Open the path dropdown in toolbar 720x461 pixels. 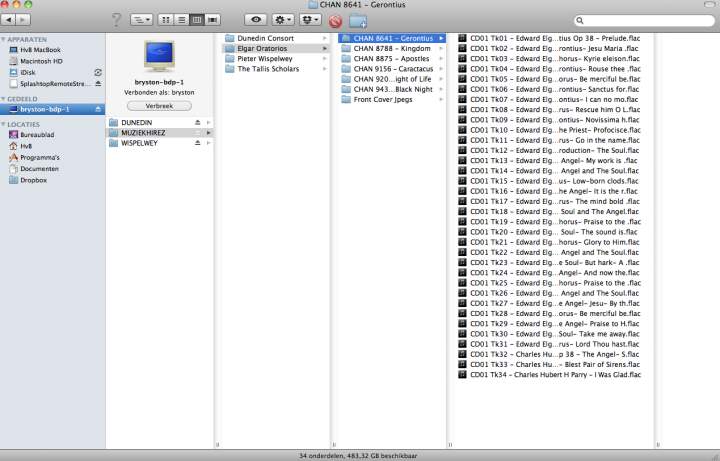(x=141, y=20)
